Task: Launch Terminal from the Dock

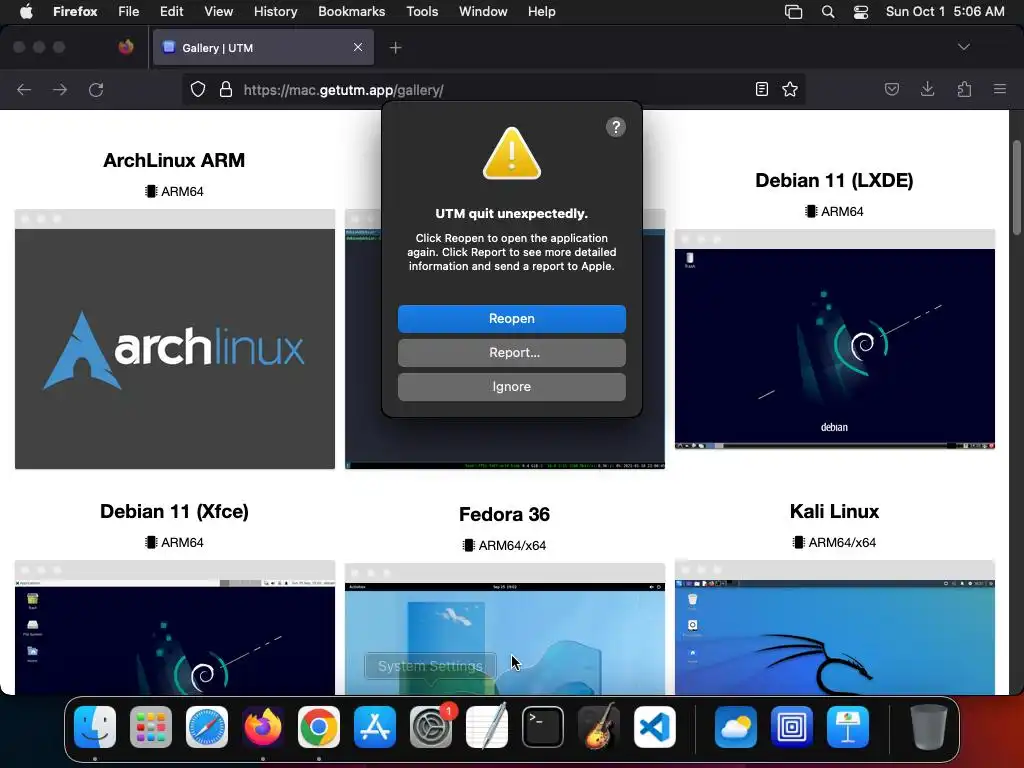Action: click(x=543, y=727)
